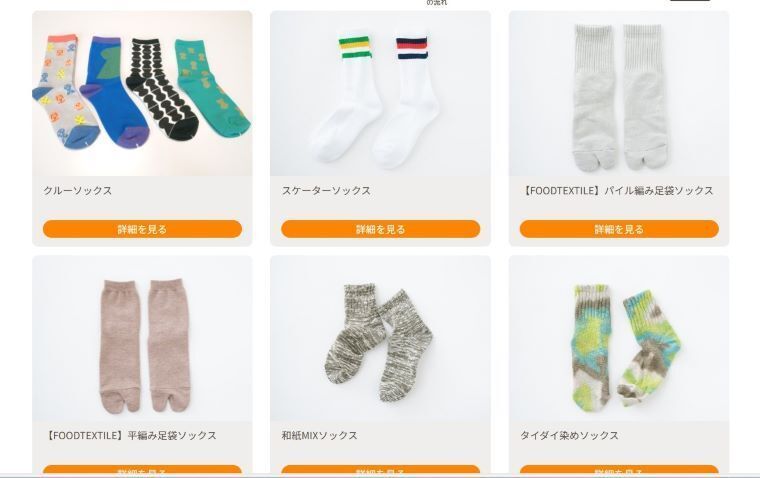Click the 平編み足袋ソックス details button
Image resolution: width=760 pixels, height=478 pixels.
(x=142, y=469)
